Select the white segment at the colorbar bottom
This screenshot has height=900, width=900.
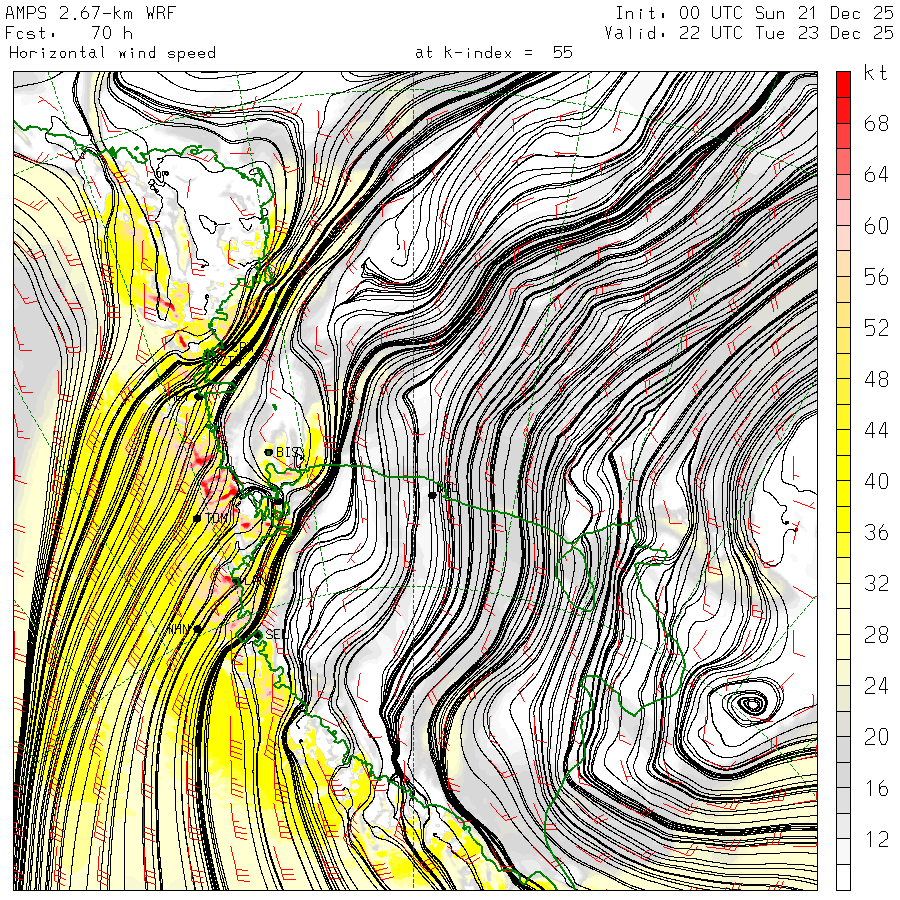843,877
